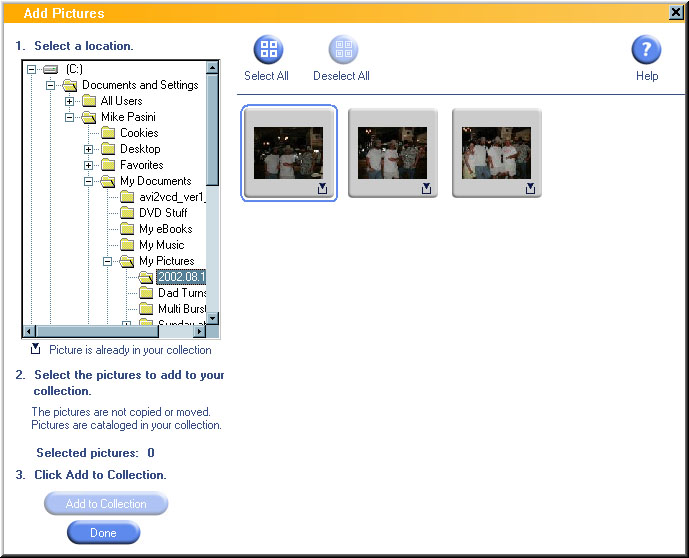689x558 pixels.
Task: Collapse the My Pictures folder
Action: click(x=108, y=261)
